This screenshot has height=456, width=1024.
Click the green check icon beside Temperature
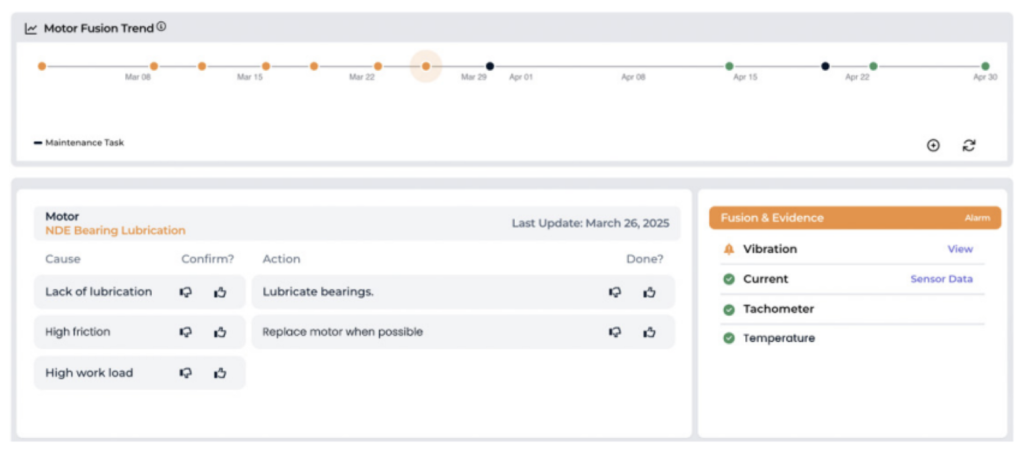tap(729, 338)
